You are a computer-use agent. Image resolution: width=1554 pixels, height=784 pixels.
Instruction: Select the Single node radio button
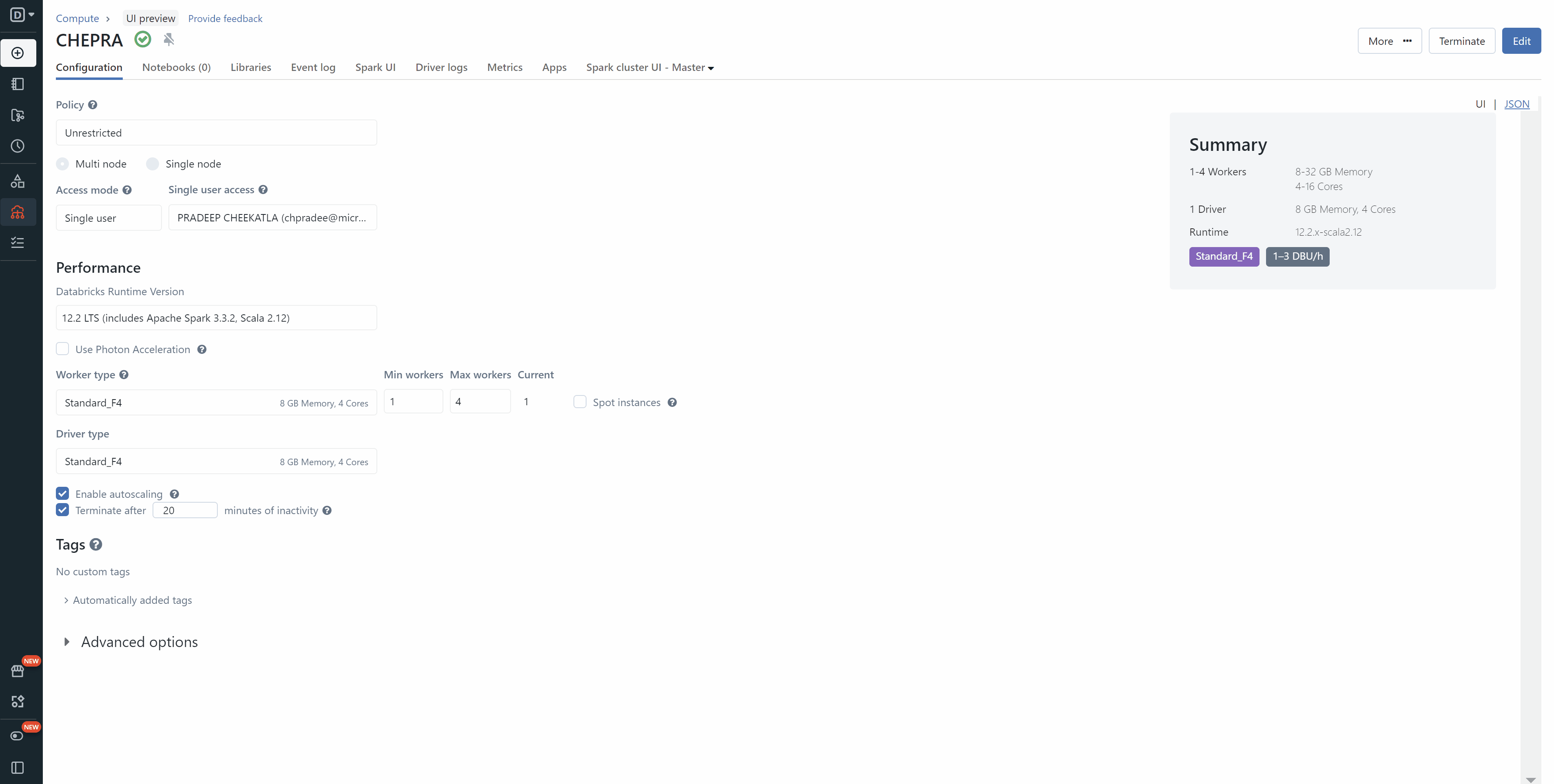[153, 164]
